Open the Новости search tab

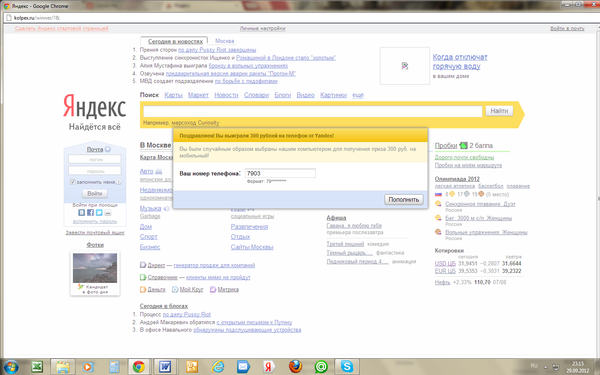coord(226,95)
